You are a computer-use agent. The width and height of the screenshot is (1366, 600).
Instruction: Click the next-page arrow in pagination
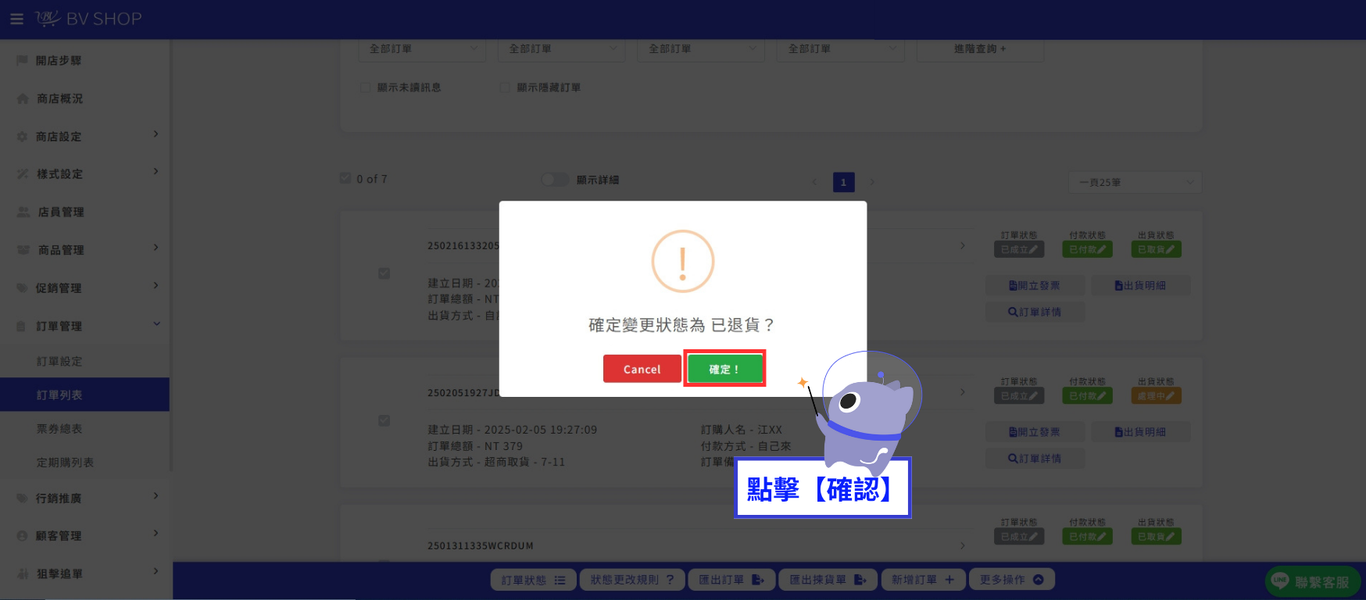click(x=872, y=182)
